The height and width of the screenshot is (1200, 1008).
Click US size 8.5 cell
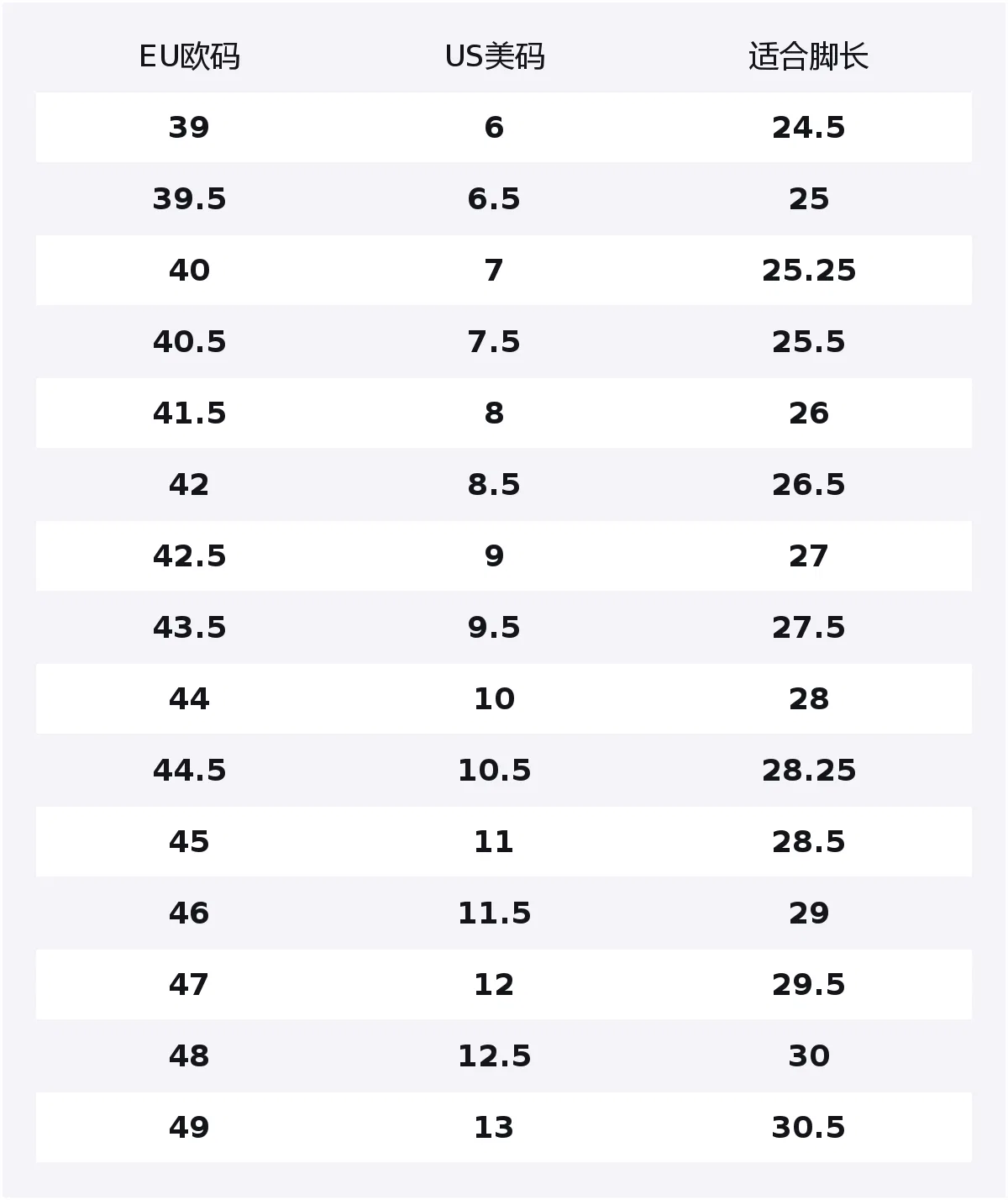[494, 485]
